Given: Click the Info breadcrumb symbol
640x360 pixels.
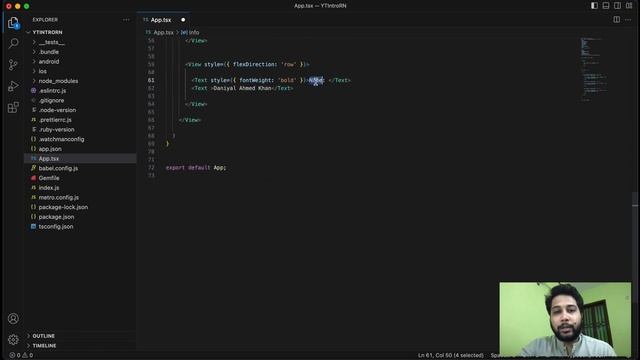Looking at the screenshot, I should pos(194,32).
